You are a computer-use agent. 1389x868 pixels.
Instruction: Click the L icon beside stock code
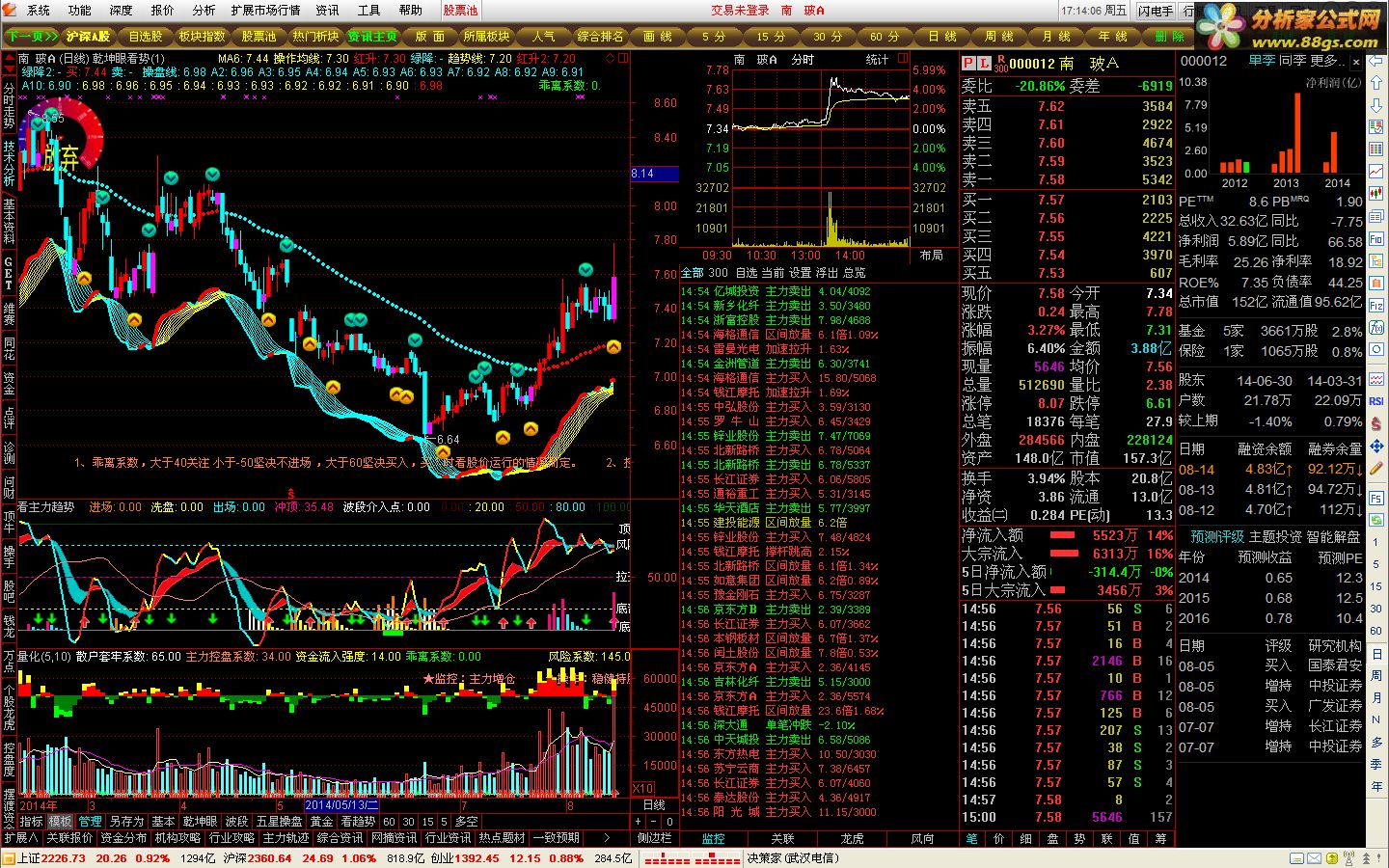tap(984, 63)
